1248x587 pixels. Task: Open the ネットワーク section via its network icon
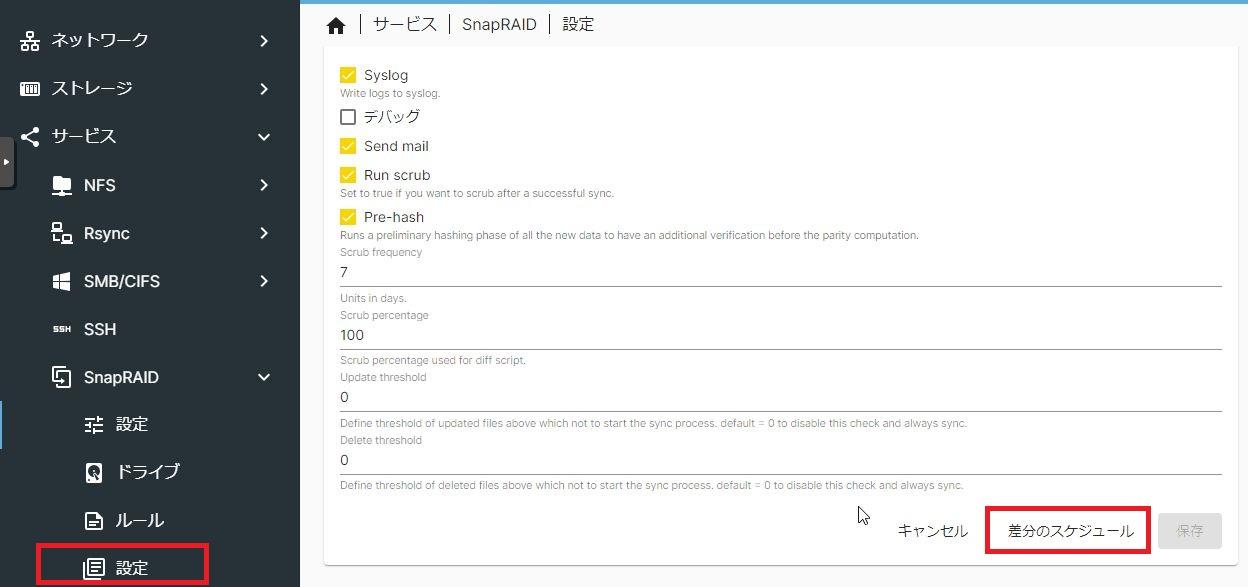coord(30,40)
